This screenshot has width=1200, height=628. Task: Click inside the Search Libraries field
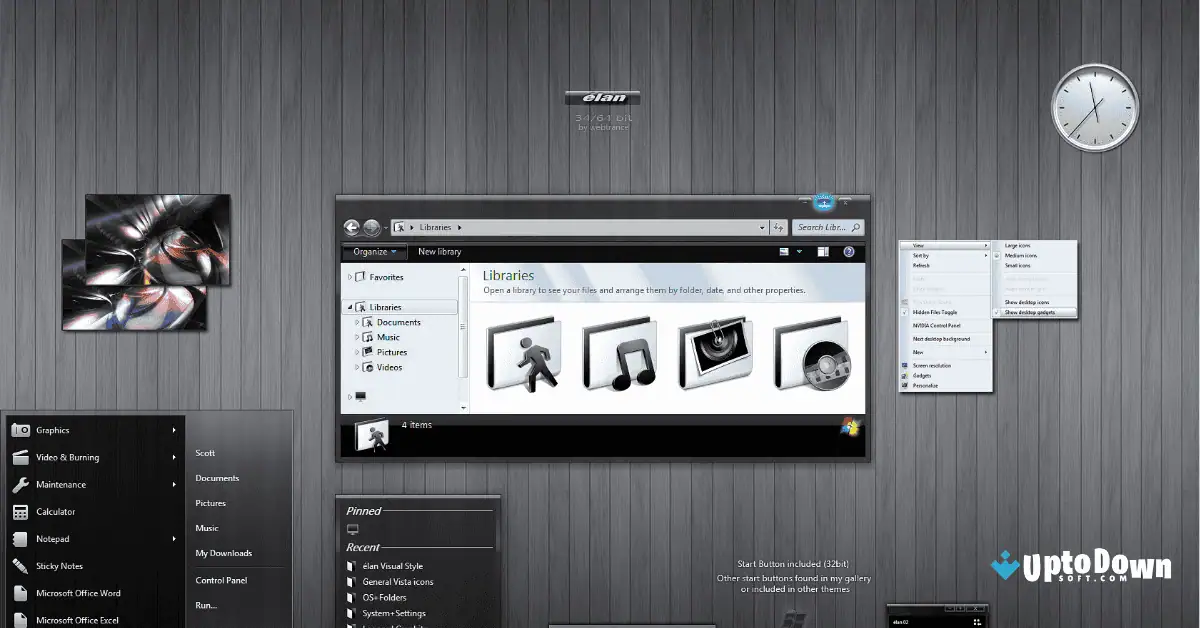822,227
